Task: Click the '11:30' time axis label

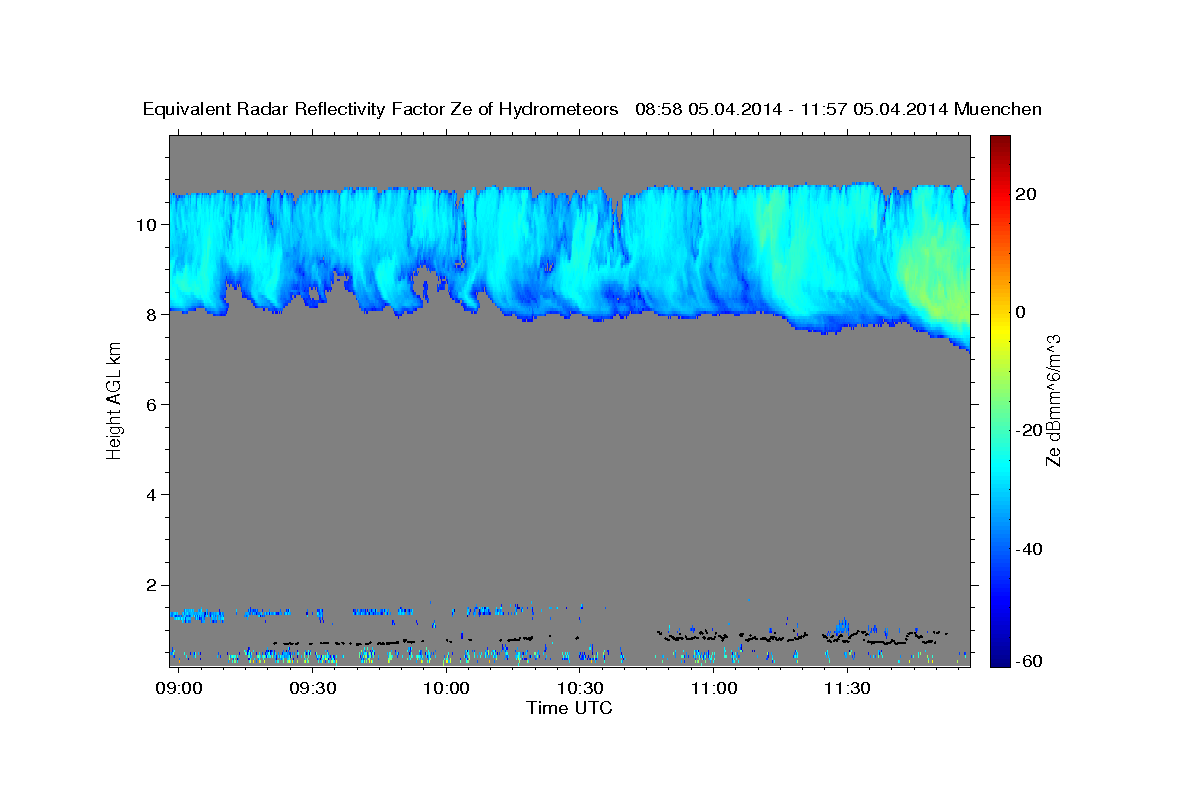Action: click(847, 689)
